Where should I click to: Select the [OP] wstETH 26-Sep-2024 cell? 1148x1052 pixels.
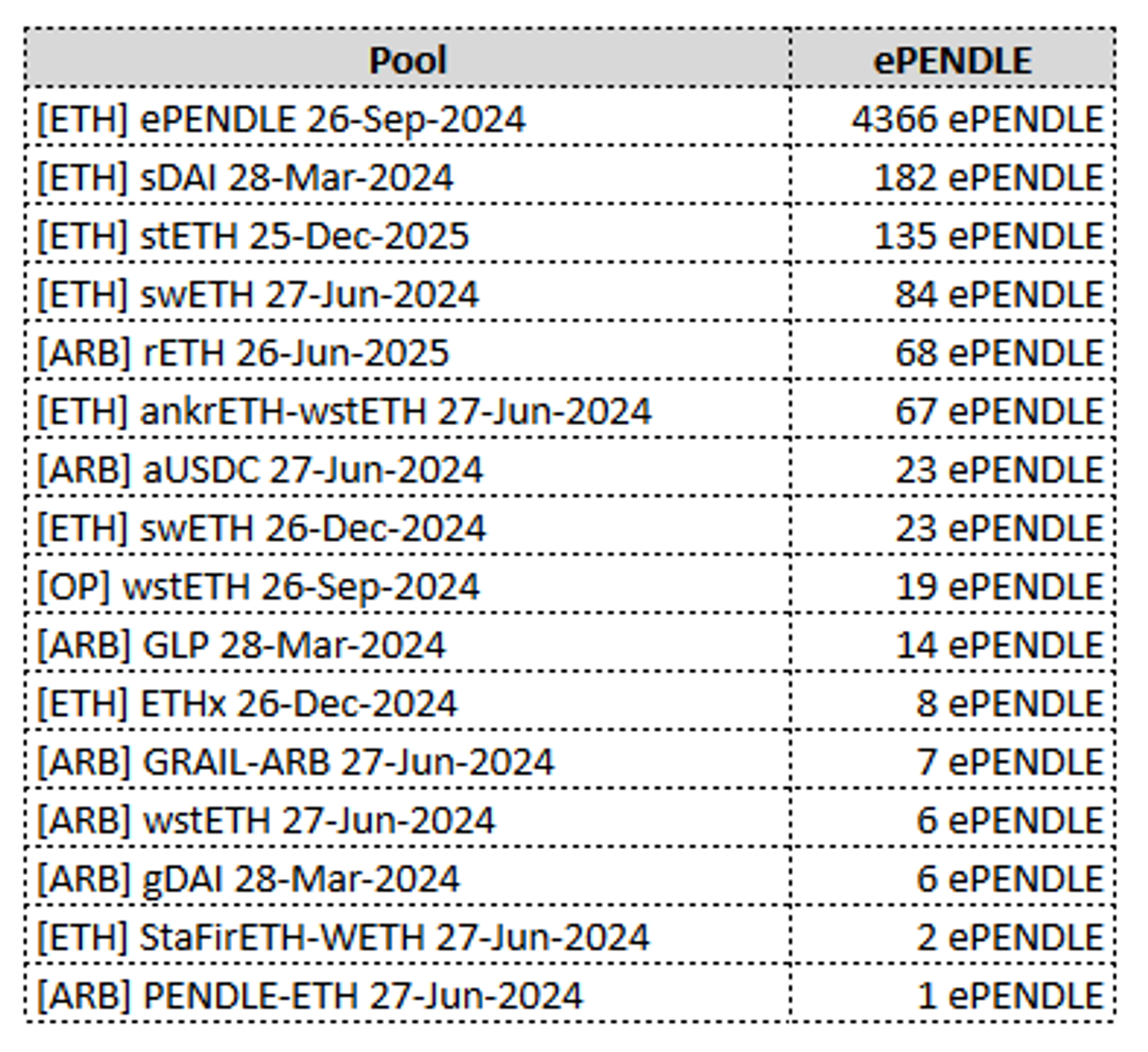(x=259, y=586)
